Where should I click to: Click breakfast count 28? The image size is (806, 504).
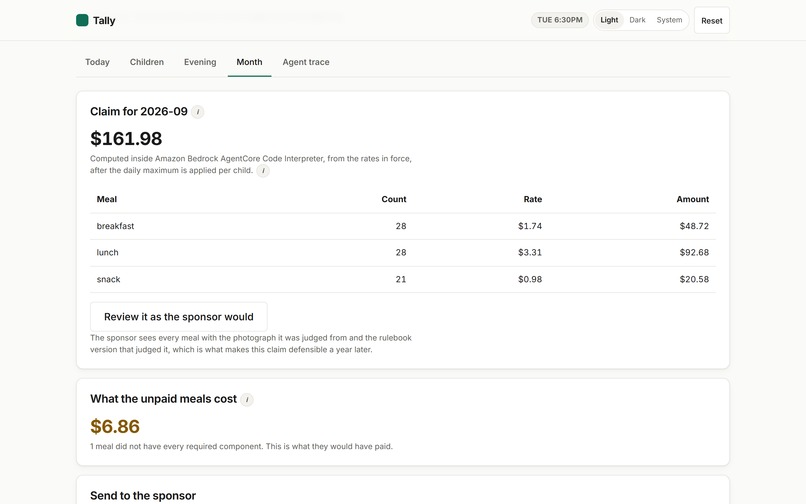401,226
